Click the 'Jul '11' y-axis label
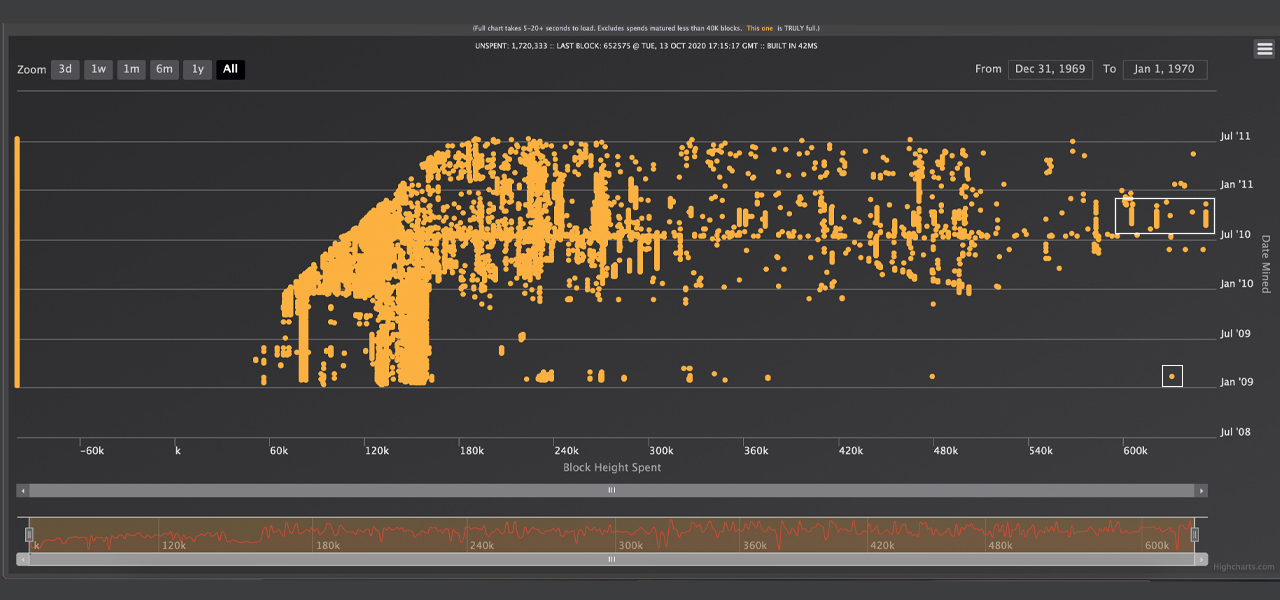Viewport: 1280px width, 600px height. (1236, 136)
